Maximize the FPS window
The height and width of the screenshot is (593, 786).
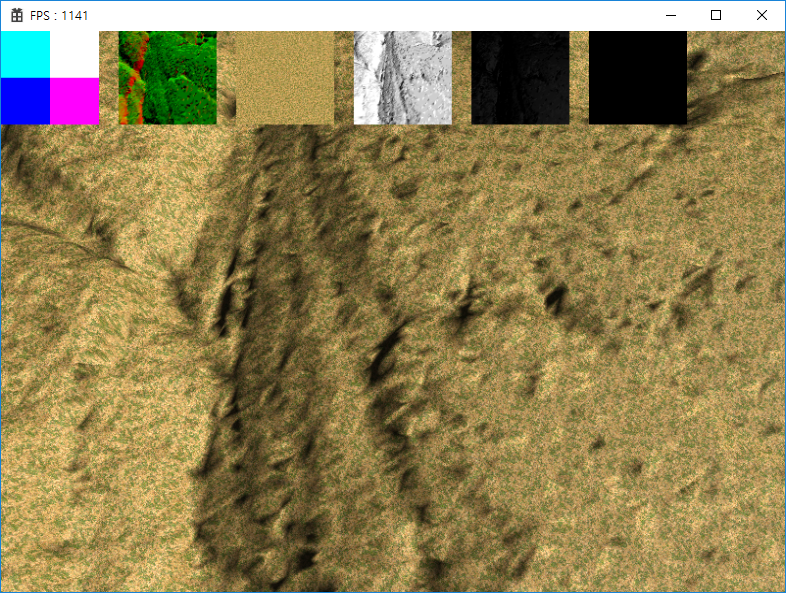pyautogui.click(x=716, y=16)
